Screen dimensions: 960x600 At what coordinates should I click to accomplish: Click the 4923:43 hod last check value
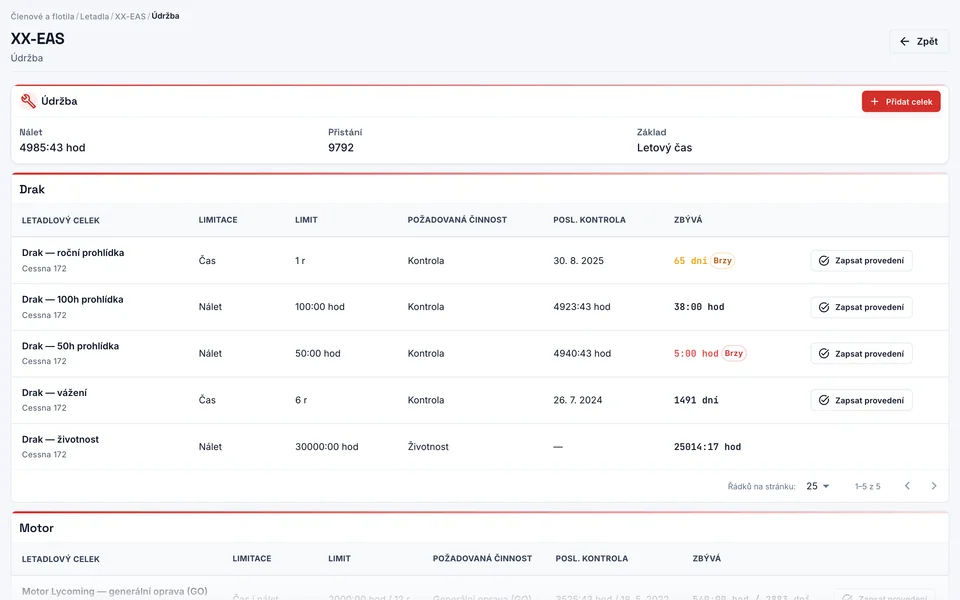tap(582, 307)
